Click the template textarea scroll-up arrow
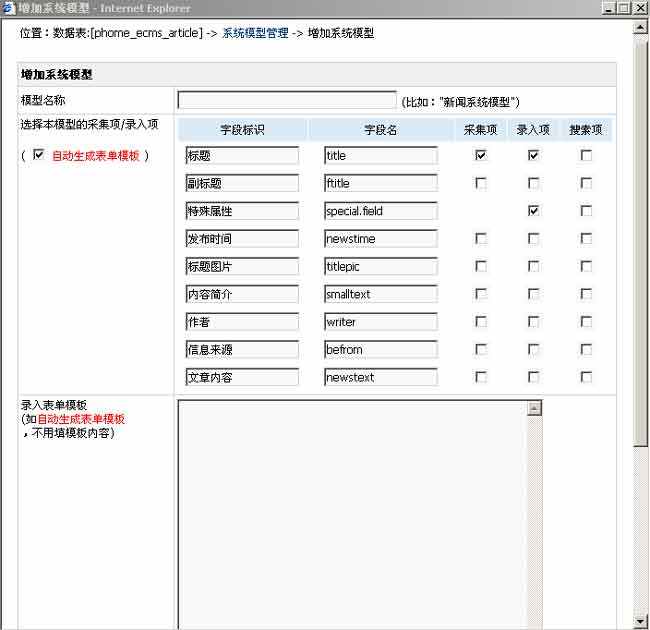 [x=534, y=408]
